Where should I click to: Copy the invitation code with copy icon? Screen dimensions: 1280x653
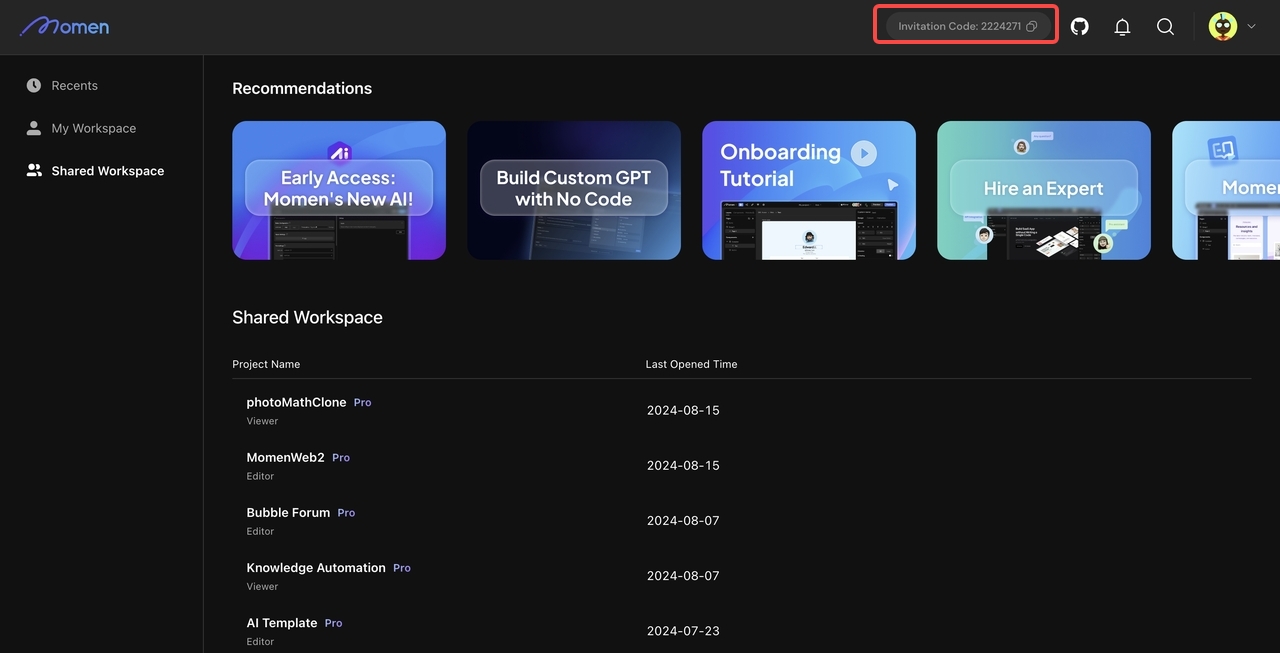point(1032,27)
